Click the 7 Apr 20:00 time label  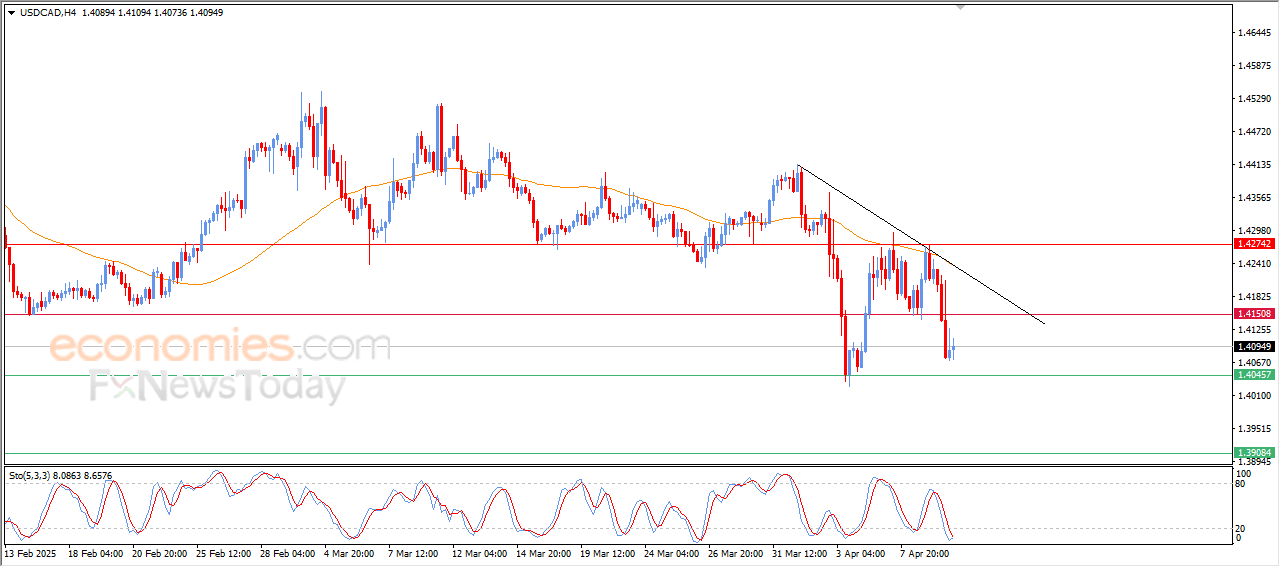tap(926, 552)
